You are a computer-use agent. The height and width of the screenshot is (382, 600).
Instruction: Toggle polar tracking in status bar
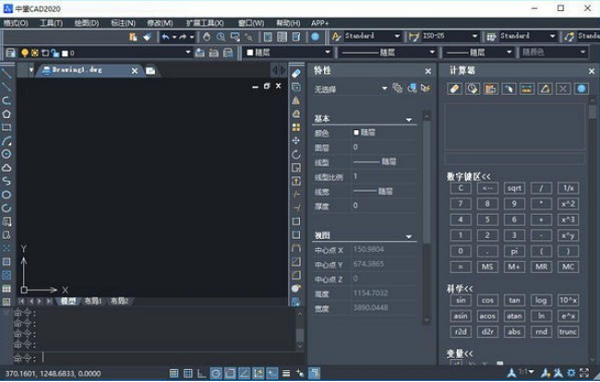[x=216, y=373]
